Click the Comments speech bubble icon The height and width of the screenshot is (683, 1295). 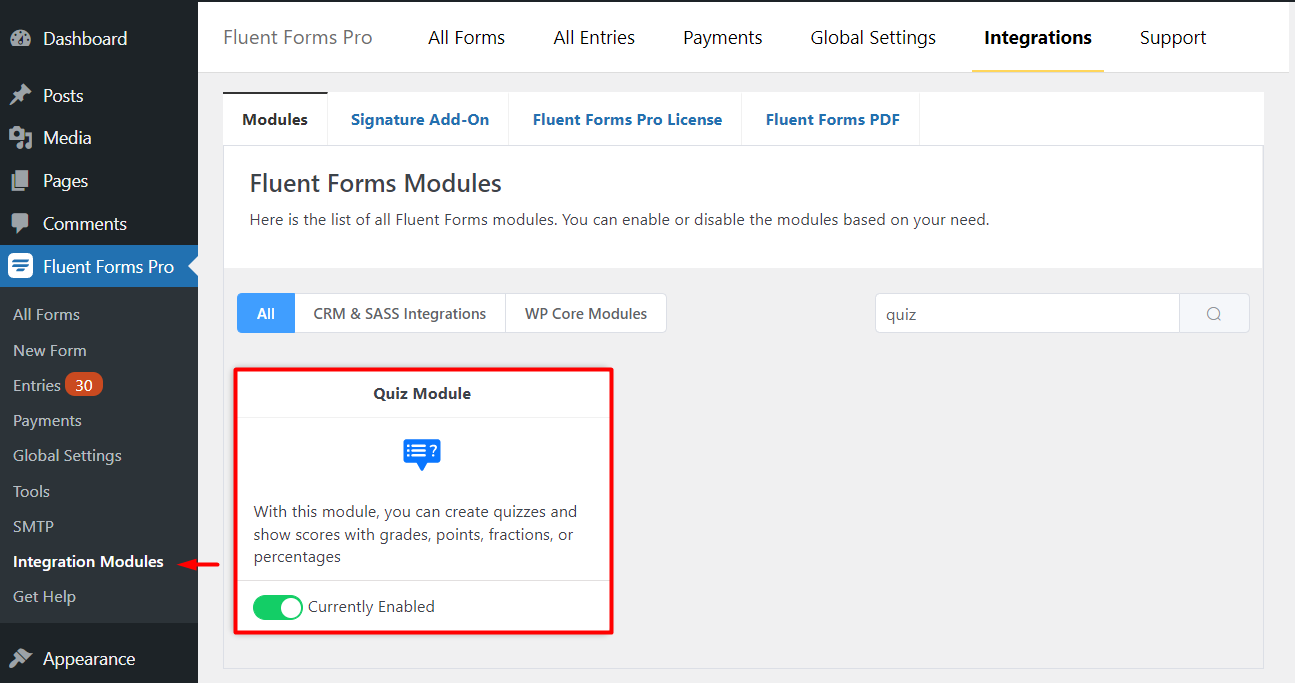point(21,224)
